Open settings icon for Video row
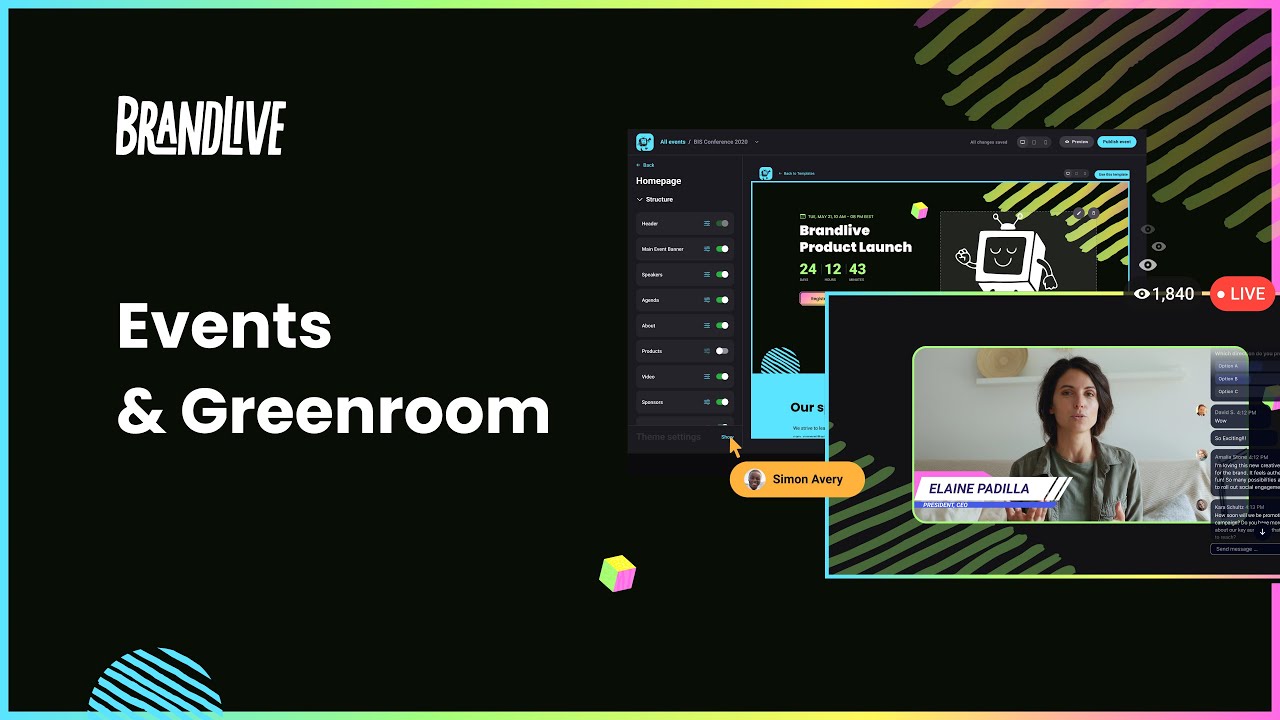This screenshot has height=720, width=1280. (707, 377)
